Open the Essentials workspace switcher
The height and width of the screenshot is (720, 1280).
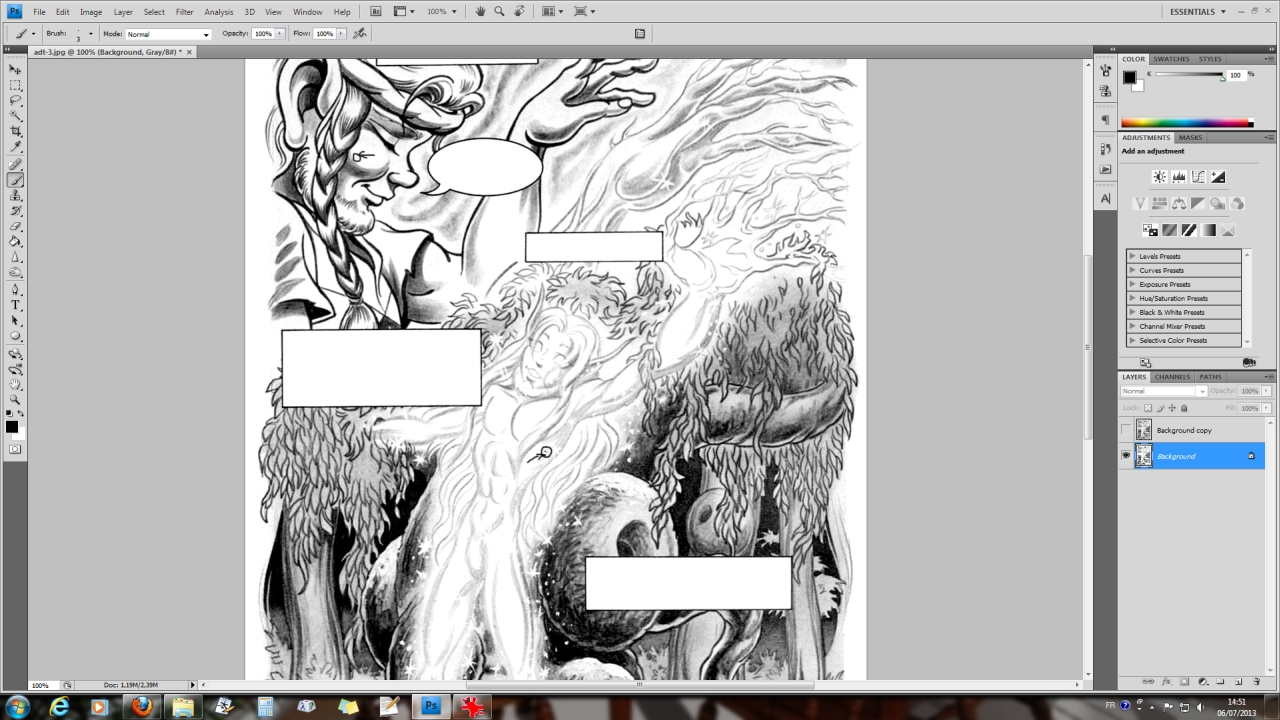(x=1197, y=12)
